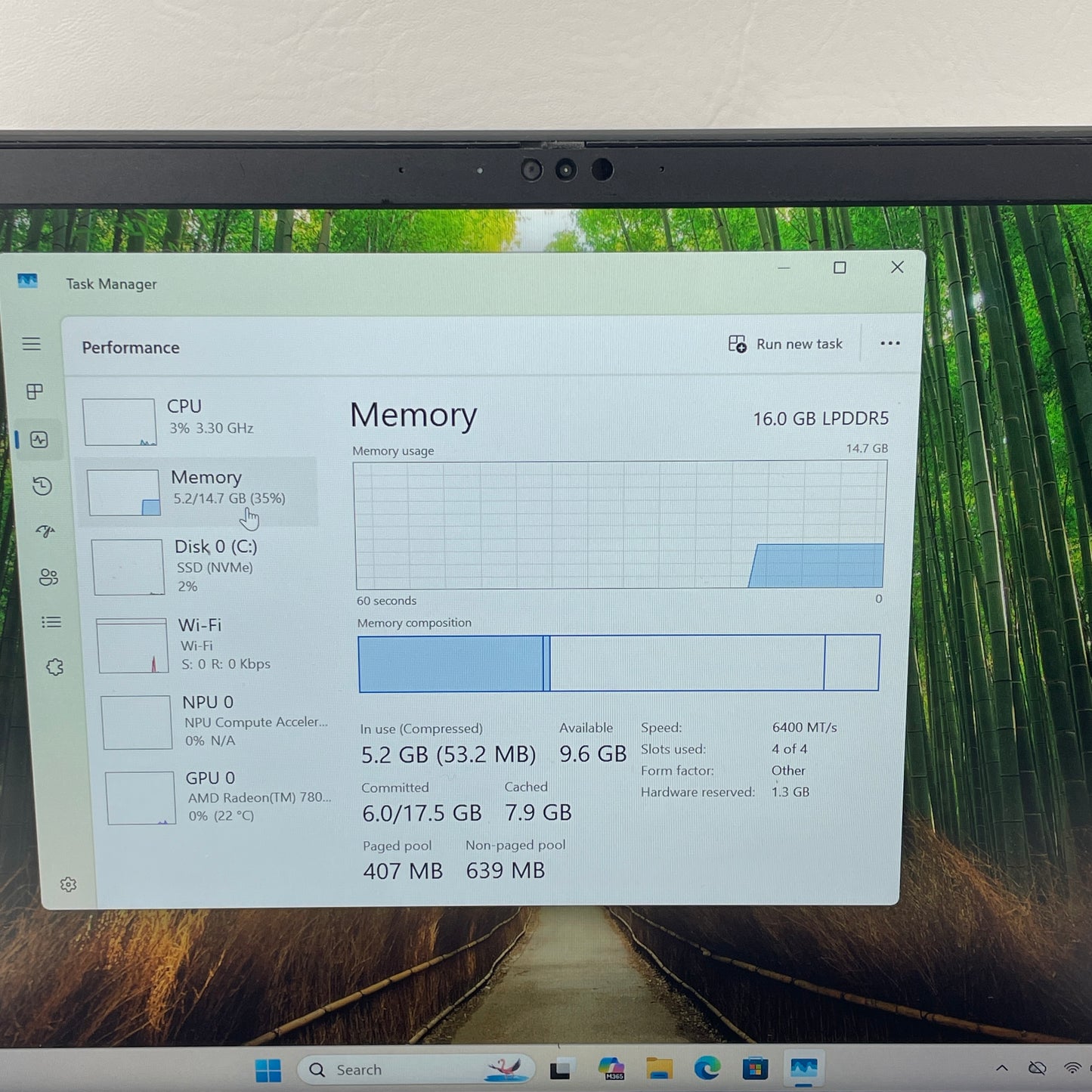Select the Memory performance item
This screenshot has height=1092, width=1092.
(x=198, y=491)
